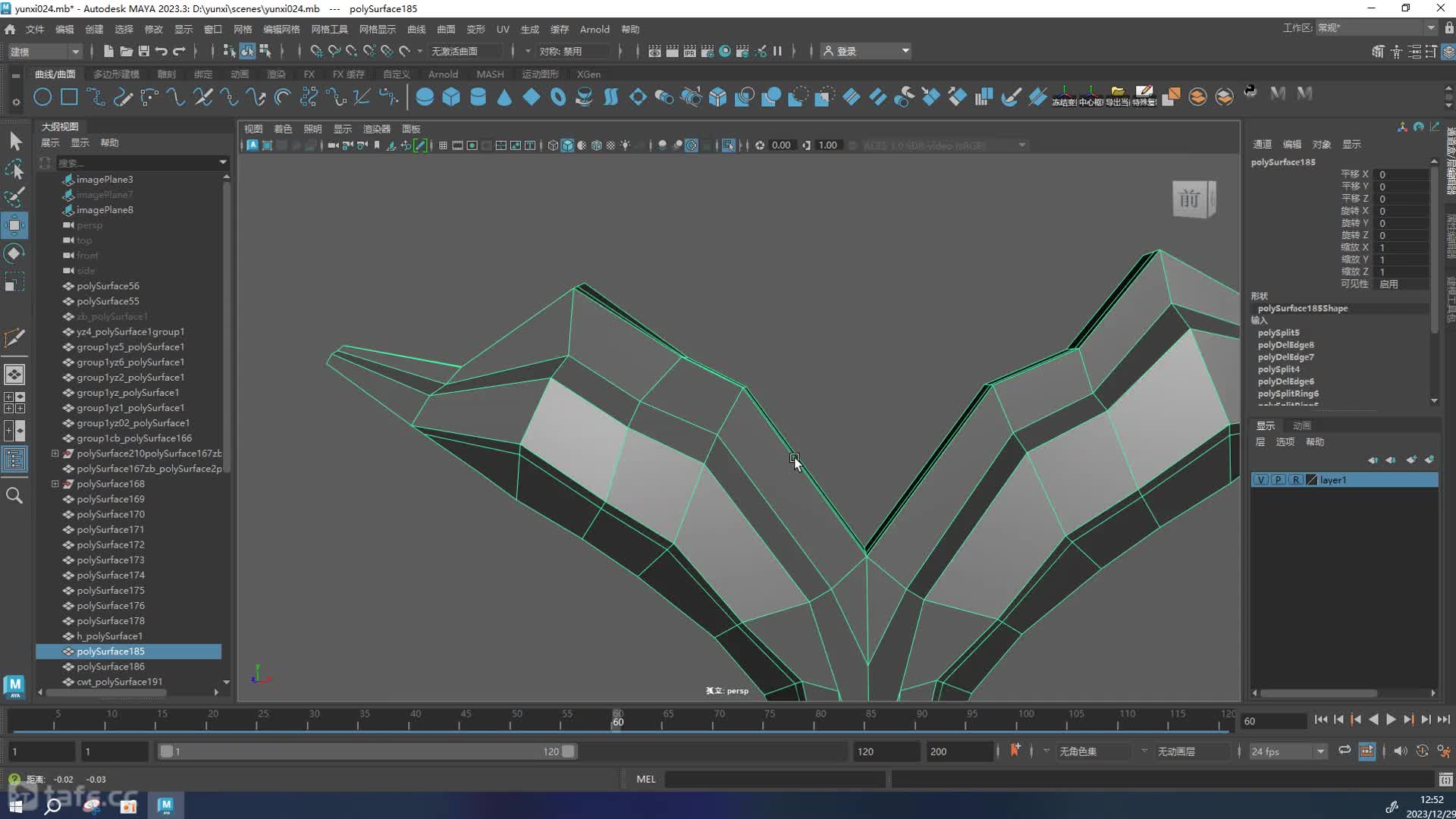The width and height of the screenshot is (1456, 819).
Task: Click the play forward button
Action: coord(1391,720)
